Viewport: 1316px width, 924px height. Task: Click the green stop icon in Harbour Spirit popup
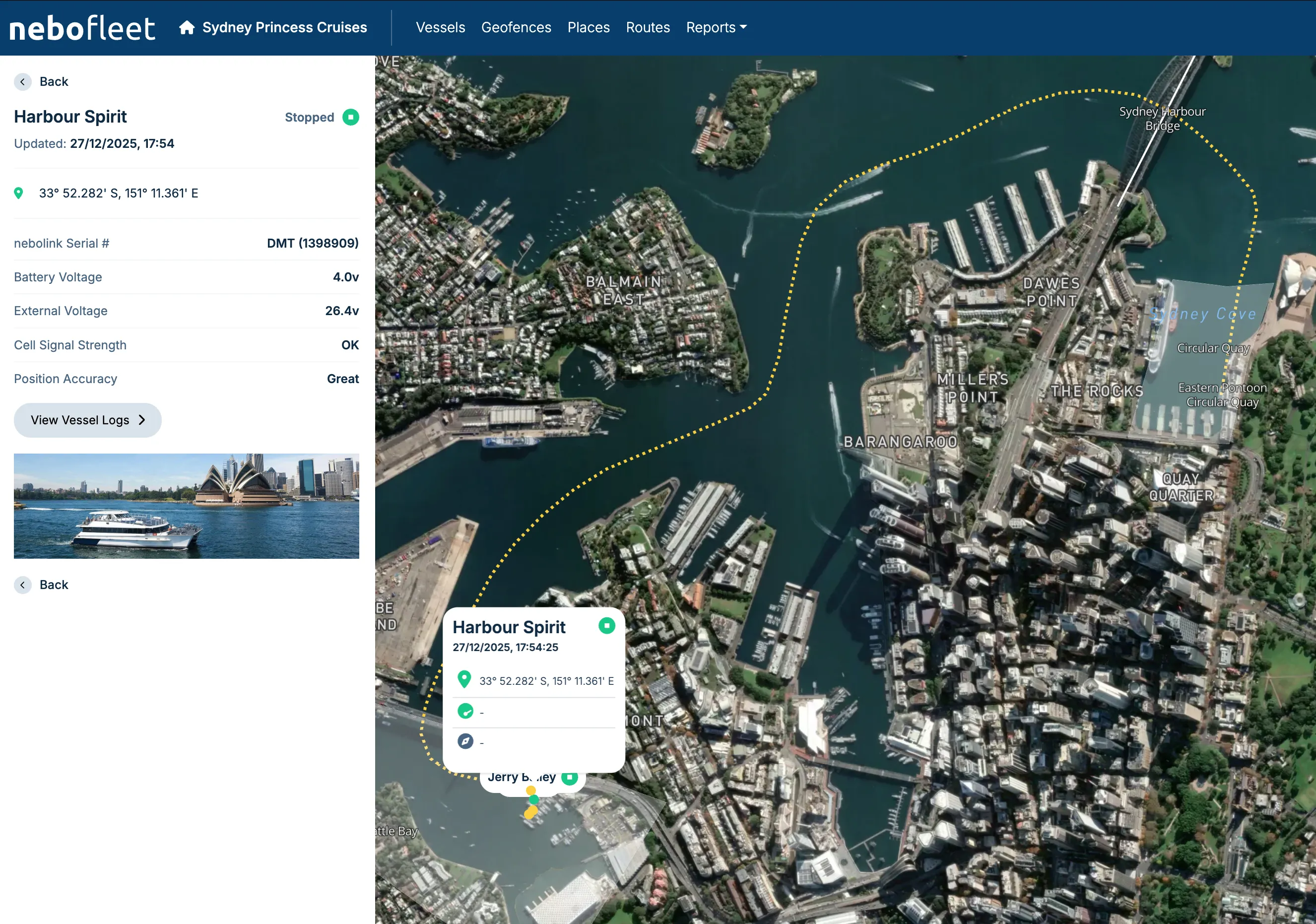606,625
